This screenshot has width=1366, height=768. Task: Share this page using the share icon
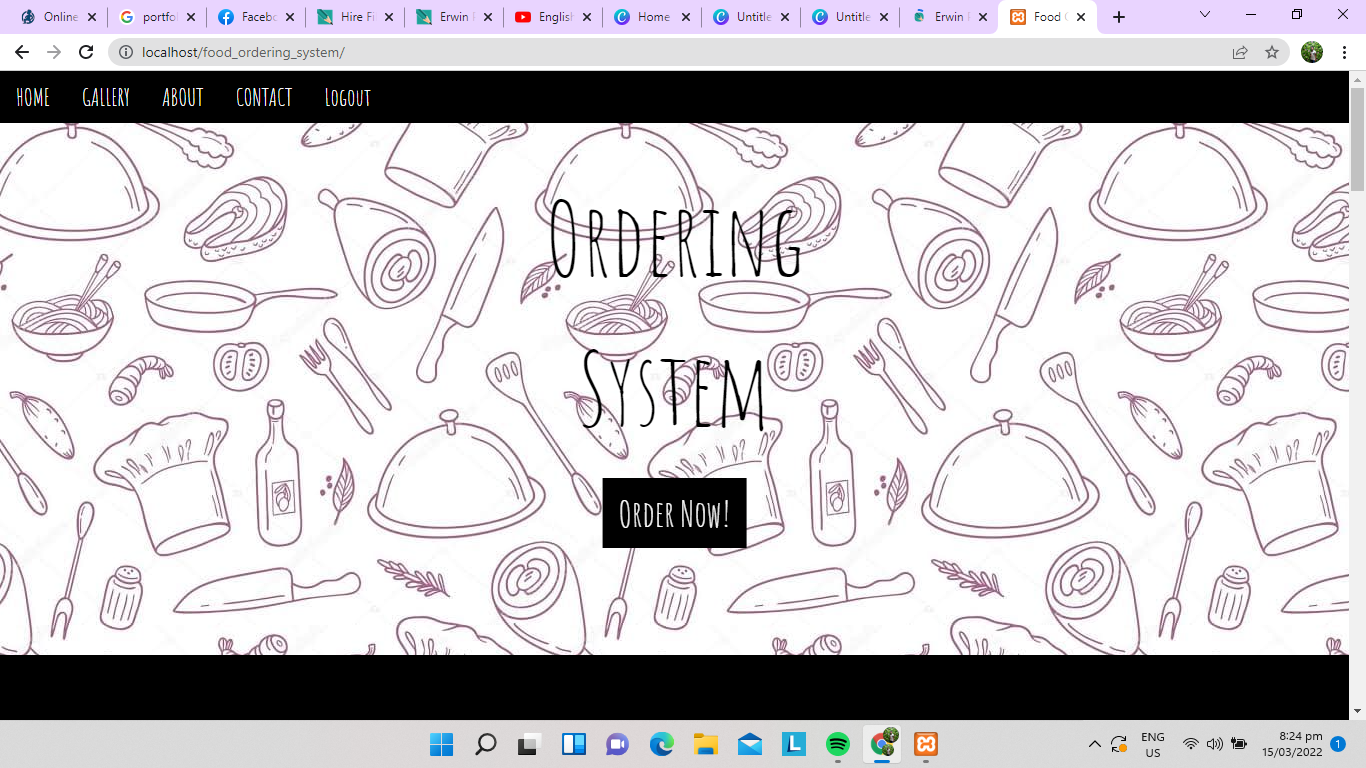point(1240,52)
